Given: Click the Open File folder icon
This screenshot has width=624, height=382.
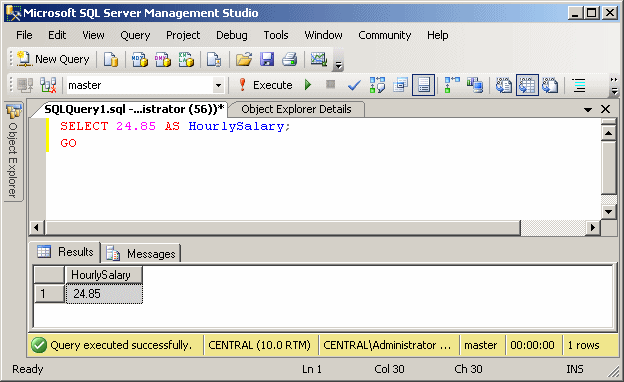Looking at the screenshot, I should tap(244, 59).
